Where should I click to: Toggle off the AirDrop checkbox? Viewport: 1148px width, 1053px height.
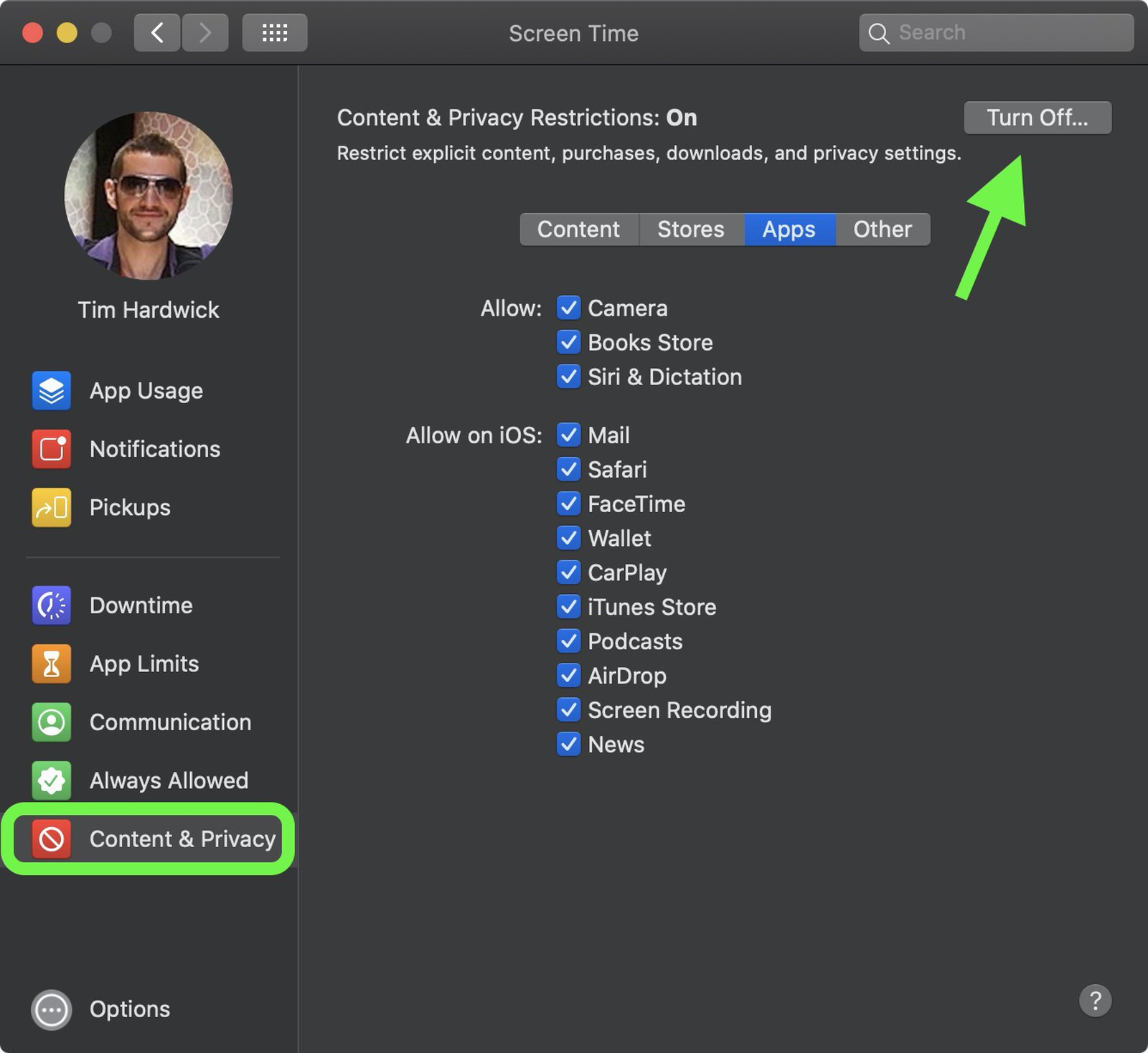569,675
